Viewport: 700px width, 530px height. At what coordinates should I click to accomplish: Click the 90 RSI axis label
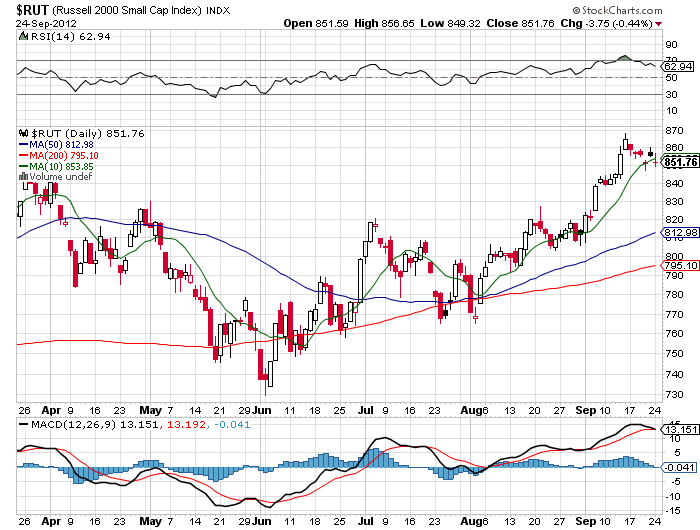pyautogui.click(x=671, y=44)
